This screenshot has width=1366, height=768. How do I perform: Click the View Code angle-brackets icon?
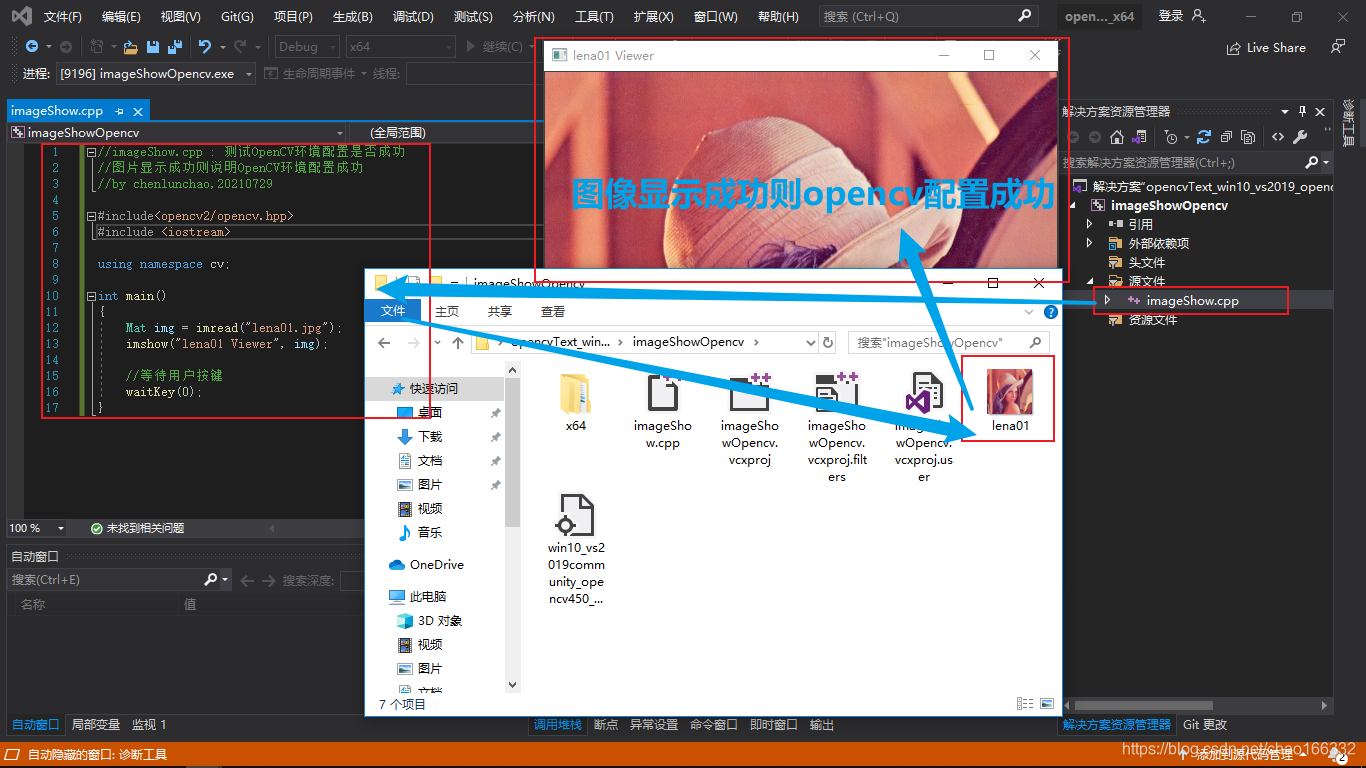[1278, 137]
